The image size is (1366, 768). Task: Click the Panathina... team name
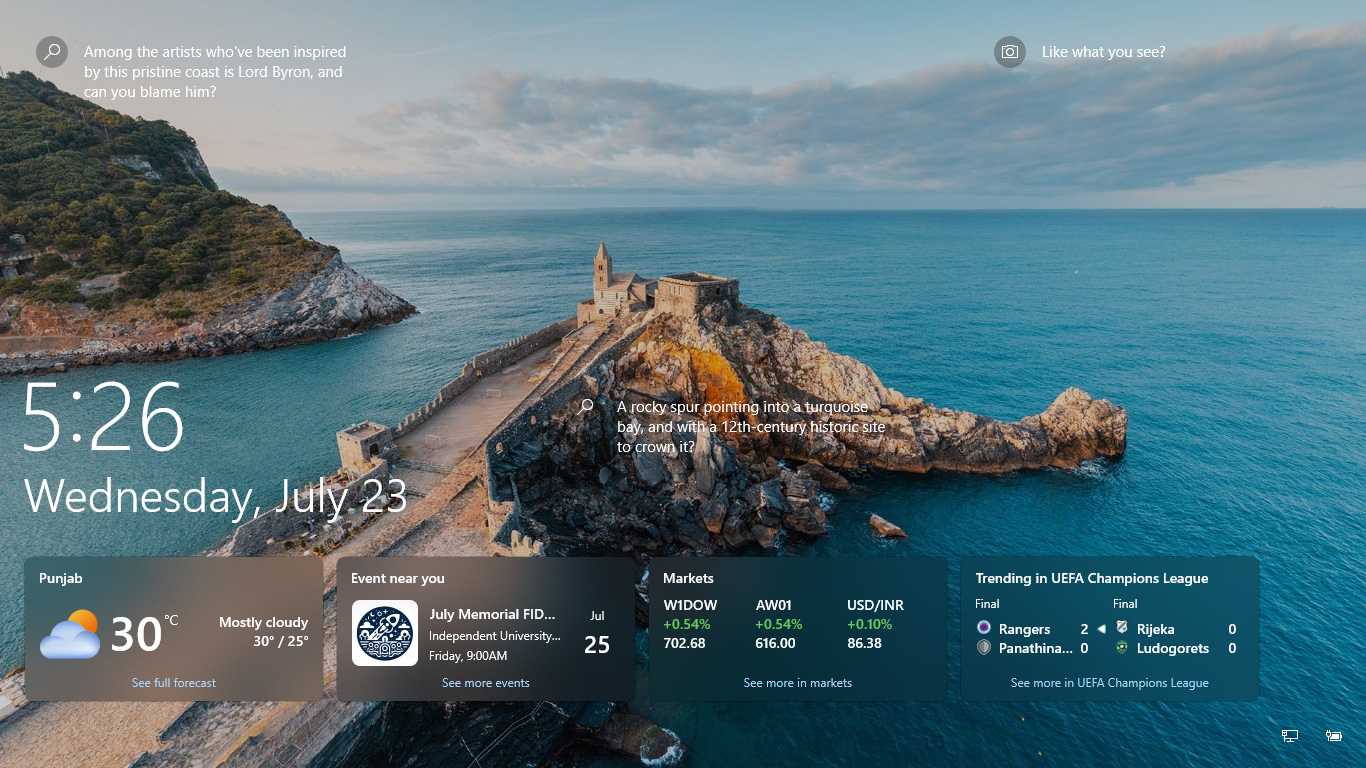(x=1035, y=648)
